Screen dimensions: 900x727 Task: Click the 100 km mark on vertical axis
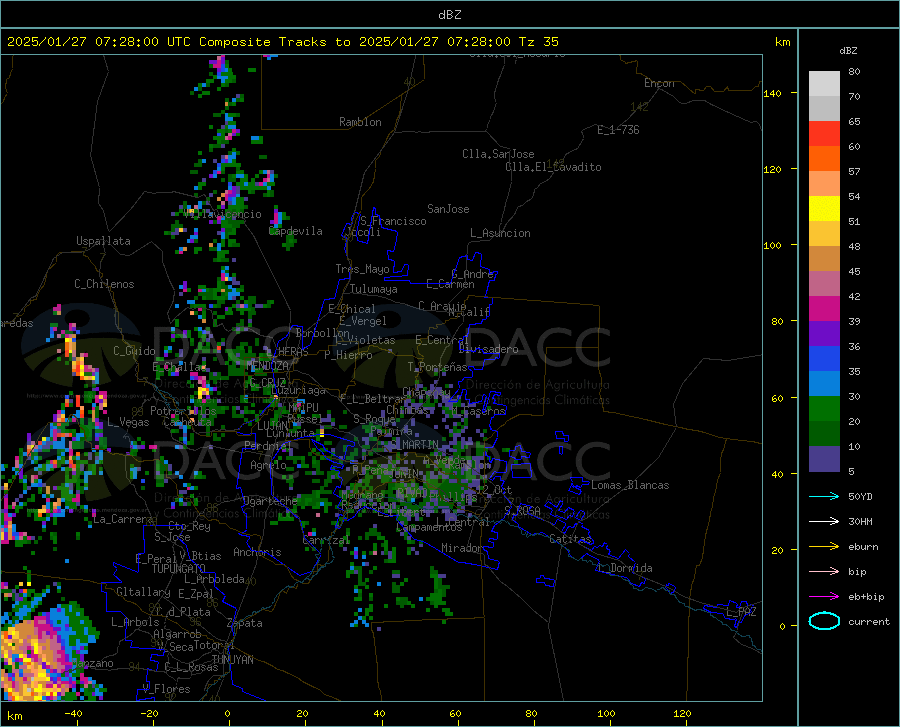tap(772, 246)
